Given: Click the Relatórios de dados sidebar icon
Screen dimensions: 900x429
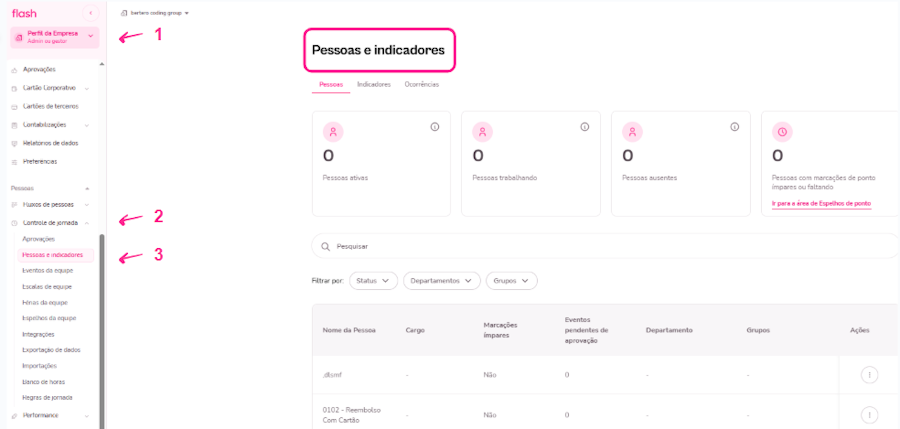Looking at the screenshot, I should coord(14,143).
